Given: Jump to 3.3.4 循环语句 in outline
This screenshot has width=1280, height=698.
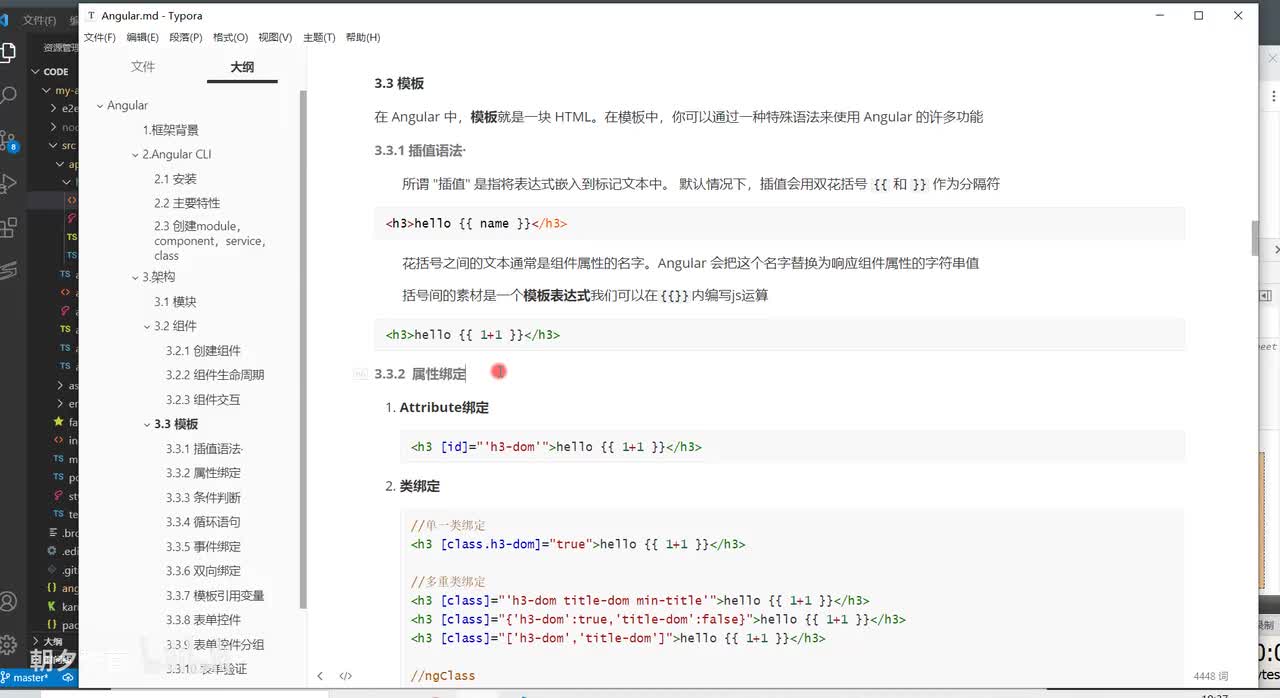Looking at the screenshot, I should coord(203,522).
